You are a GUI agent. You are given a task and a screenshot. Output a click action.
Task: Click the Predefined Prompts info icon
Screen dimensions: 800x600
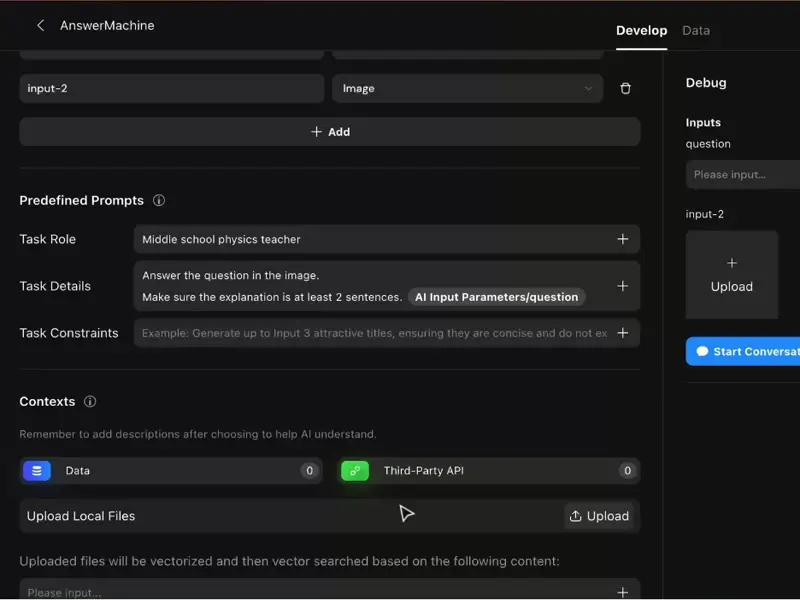tap(159, 200)
